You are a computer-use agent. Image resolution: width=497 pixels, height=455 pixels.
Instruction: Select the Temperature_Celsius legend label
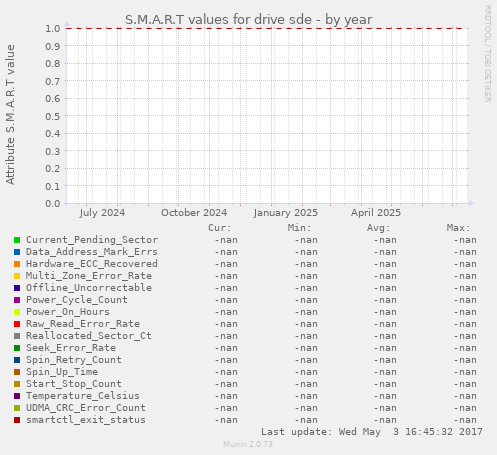83,396
